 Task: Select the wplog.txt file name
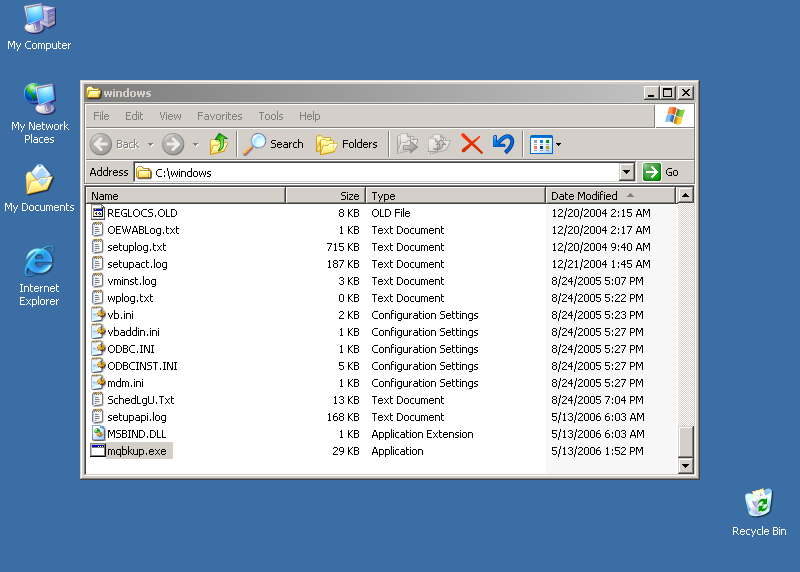tap(130, 297)
